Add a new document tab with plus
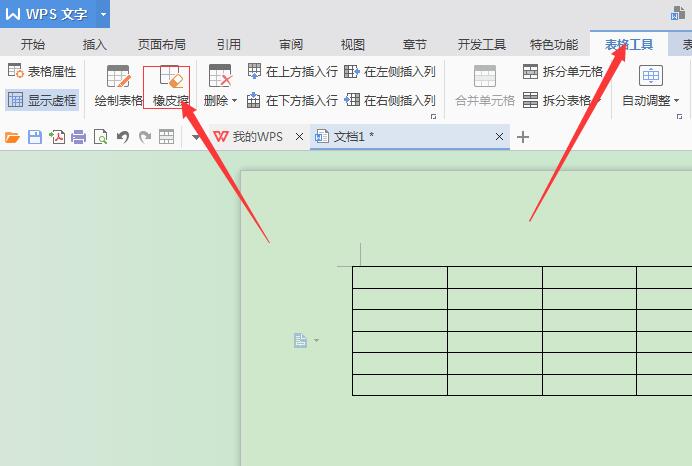The height and width of the screenshot is (466, 692). (523, 137)
